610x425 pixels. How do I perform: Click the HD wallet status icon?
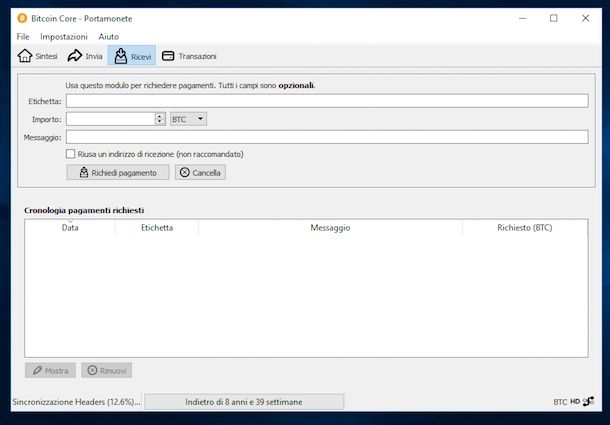575,402
